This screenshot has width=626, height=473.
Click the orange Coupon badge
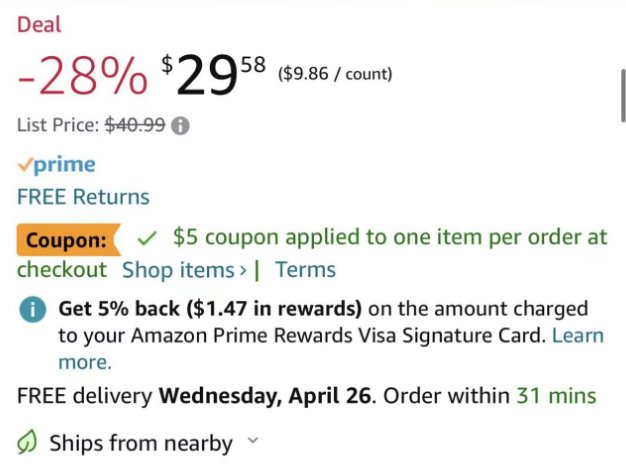coord(66,240)
